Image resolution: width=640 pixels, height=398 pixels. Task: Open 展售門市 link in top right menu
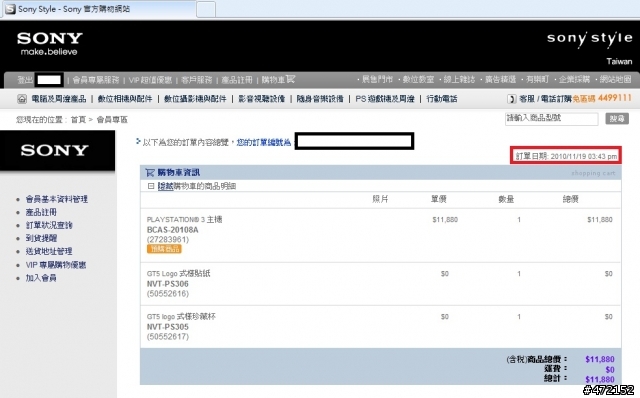click(377, 79)
